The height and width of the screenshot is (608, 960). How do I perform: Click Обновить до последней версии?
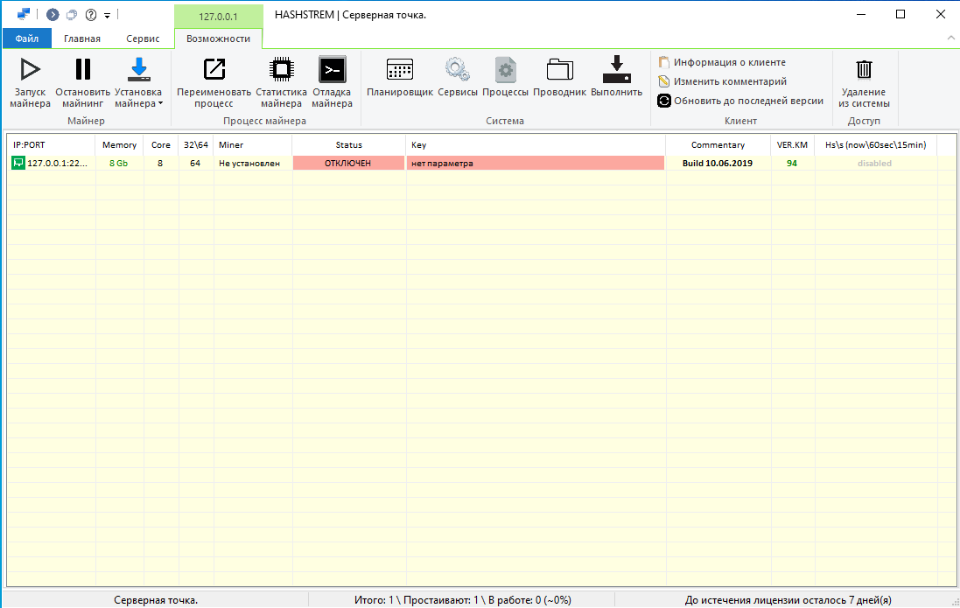(741, 100)
